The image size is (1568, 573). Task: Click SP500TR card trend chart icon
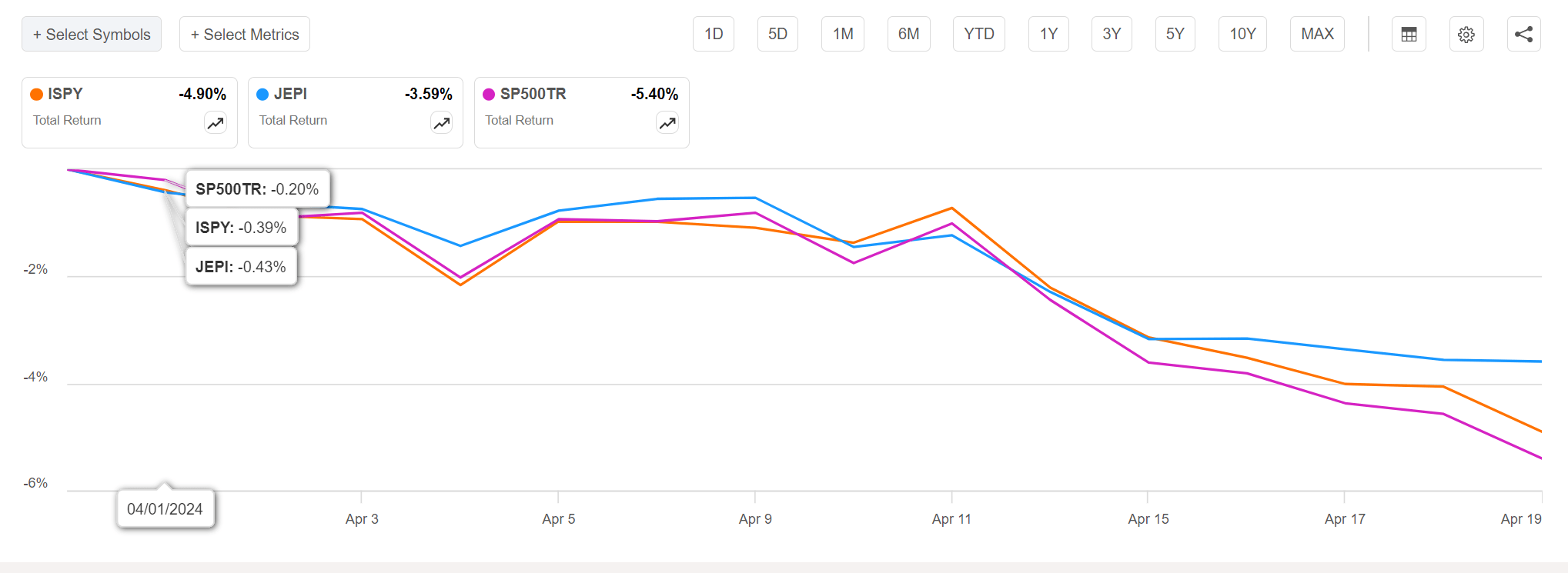(667, 123)
